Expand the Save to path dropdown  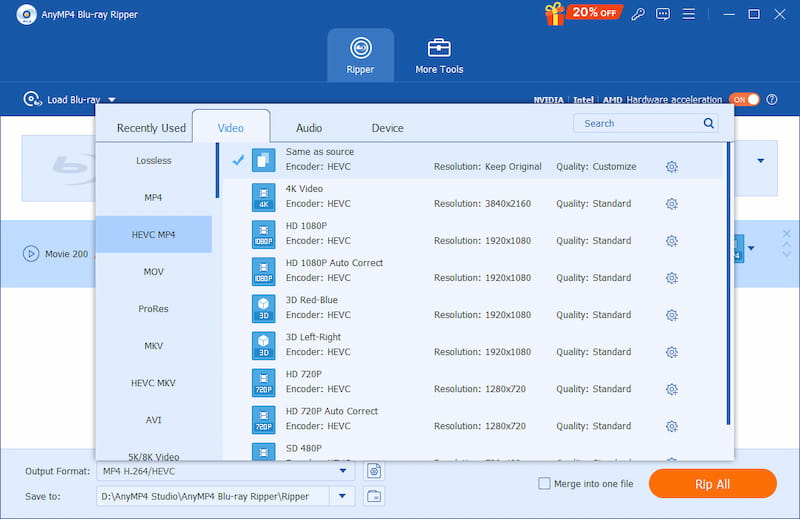[343, 496]
